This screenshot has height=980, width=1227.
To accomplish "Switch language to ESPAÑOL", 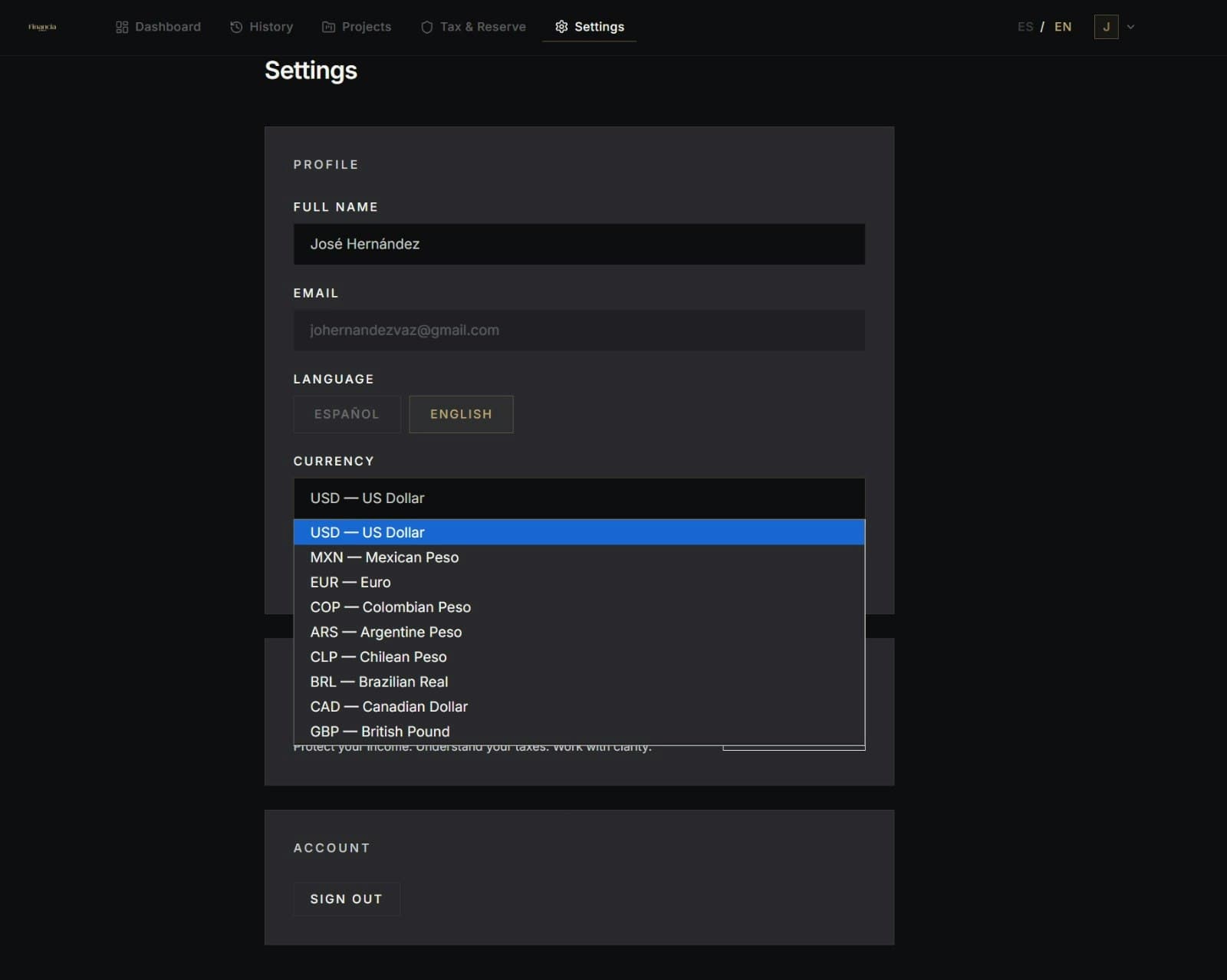I will click(347, 414).
